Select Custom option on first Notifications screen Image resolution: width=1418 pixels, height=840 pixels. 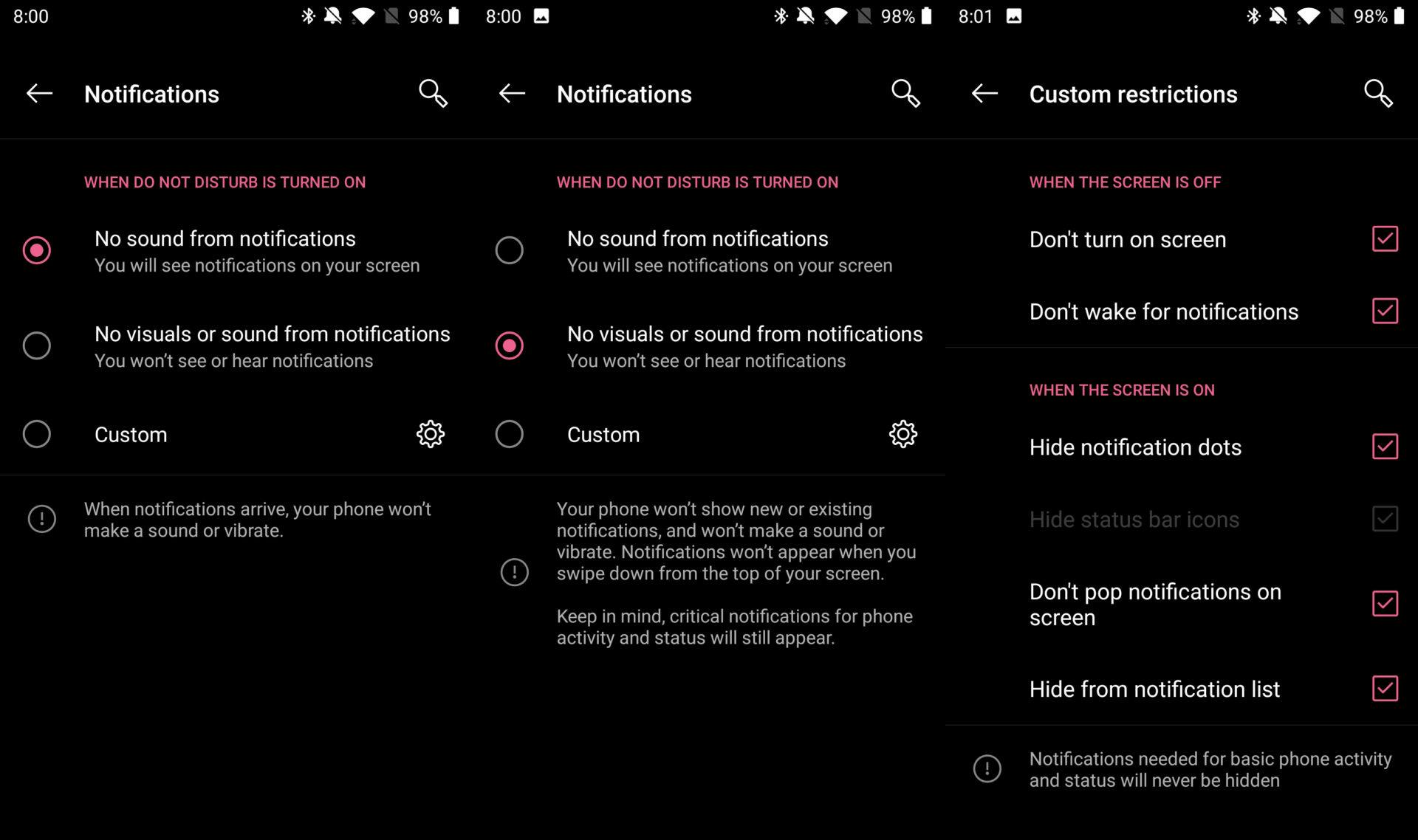tap(37, 434)
